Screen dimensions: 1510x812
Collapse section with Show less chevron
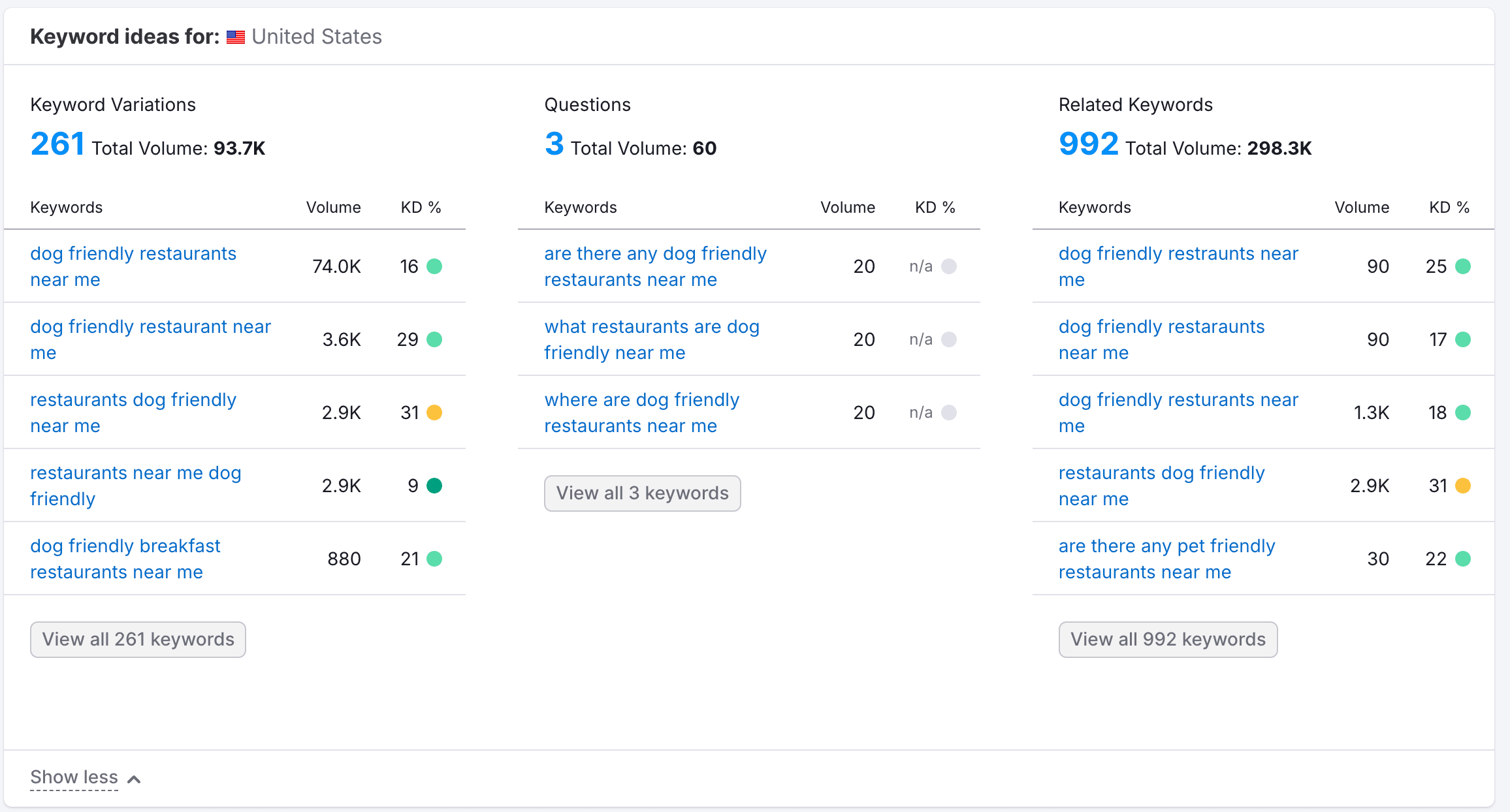coord(134,779)
